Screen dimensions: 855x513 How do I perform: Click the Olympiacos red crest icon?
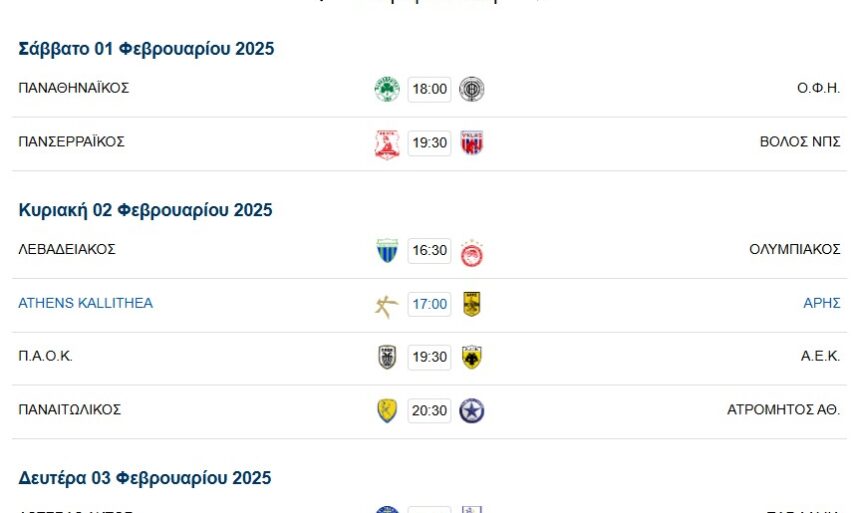click(471, 252)
